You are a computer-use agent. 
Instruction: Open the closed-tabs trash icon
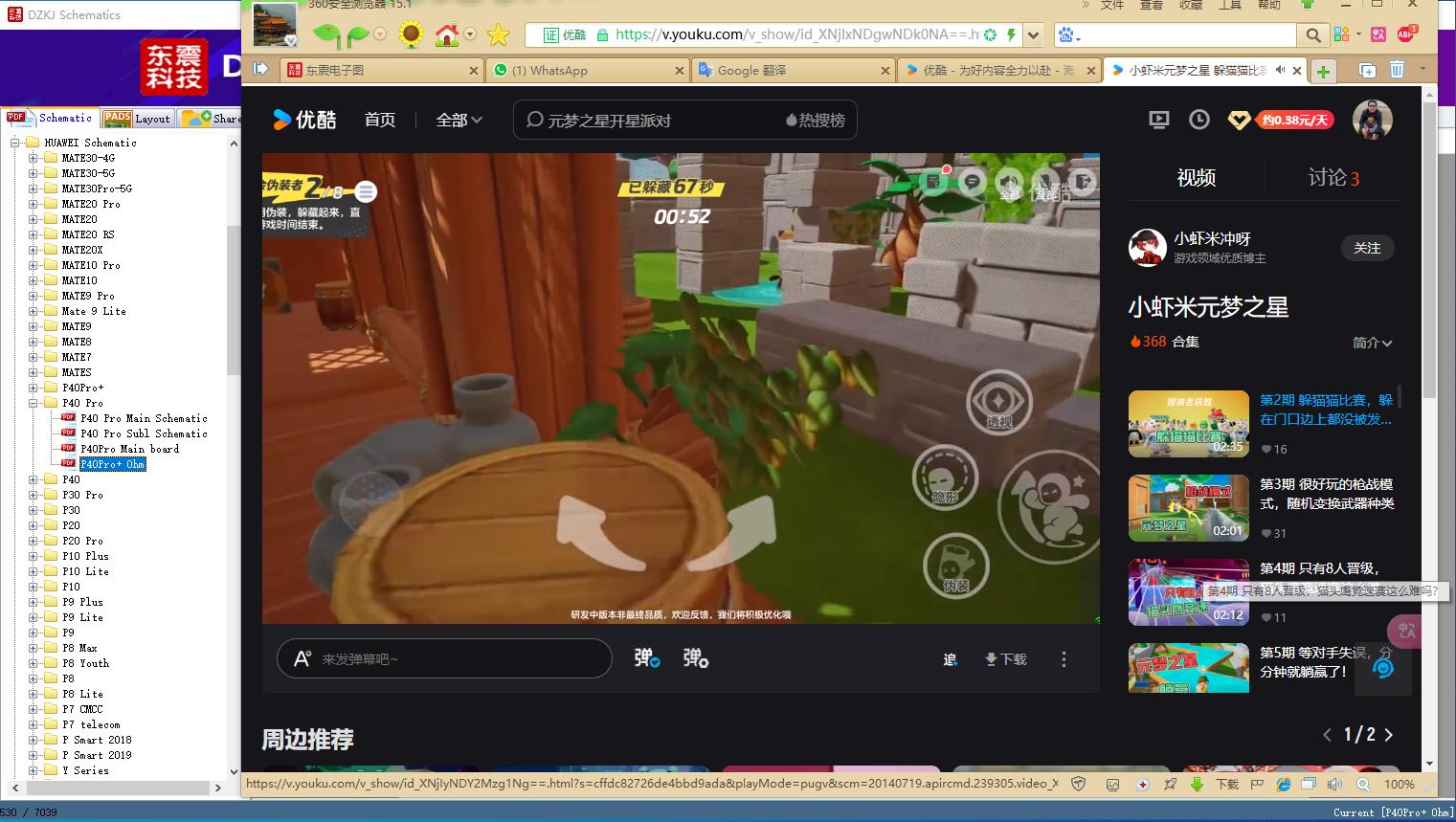(x=1397, y=70)
